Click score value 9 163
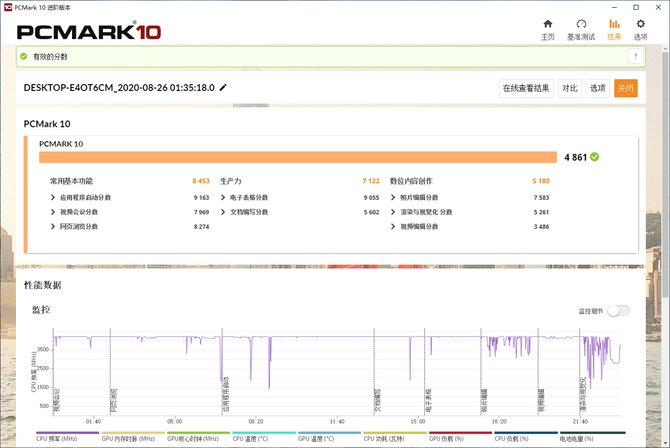The width and height of the screenshot is (670, 448). (201, 197)
